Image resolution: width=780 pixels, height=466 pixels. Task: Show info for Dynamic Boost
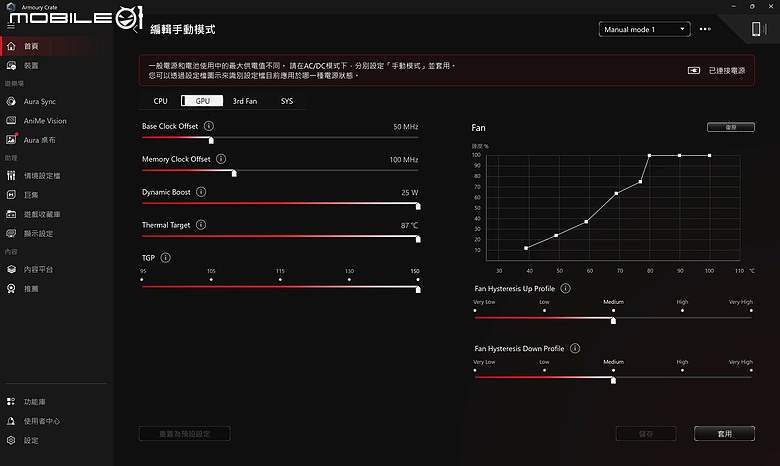[x=201, y=192]
